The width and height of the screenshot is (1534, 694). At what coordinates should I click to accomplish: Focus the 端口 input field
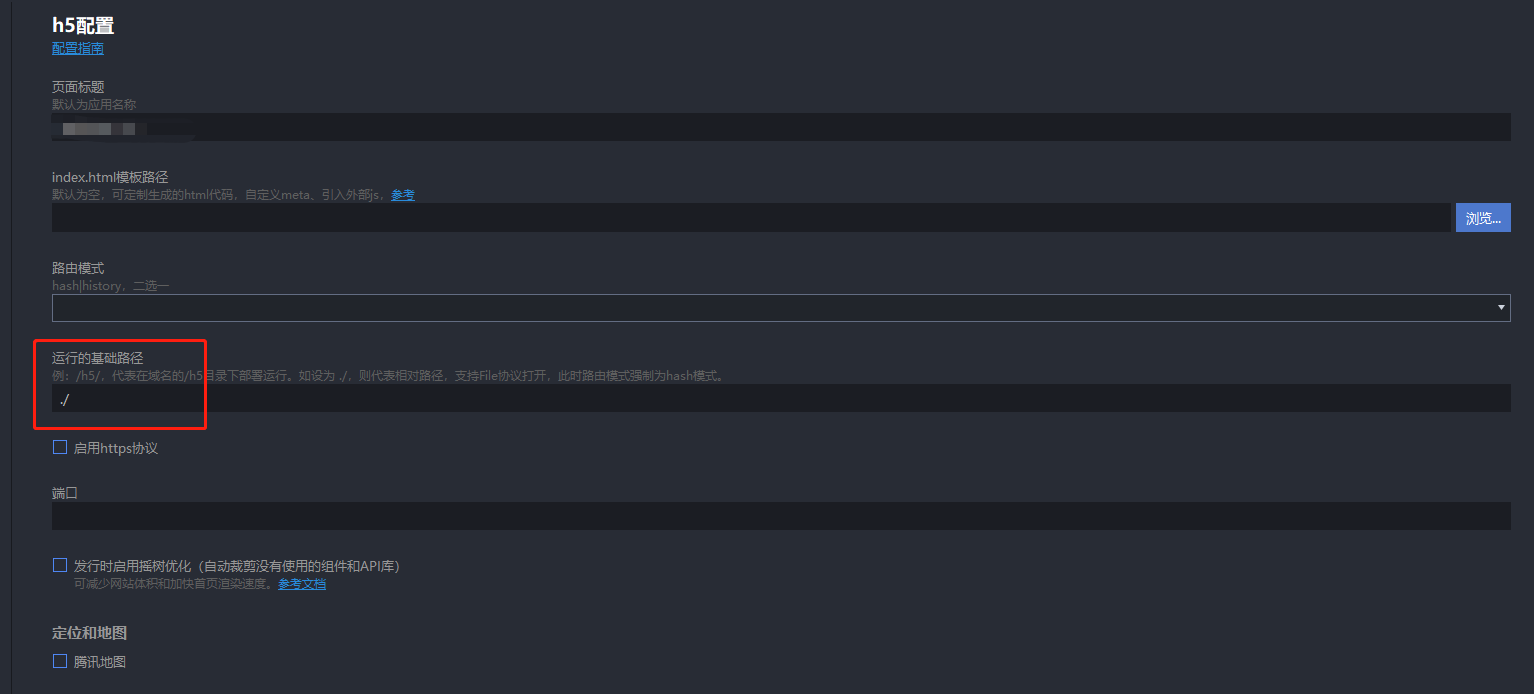pos(781,516)
